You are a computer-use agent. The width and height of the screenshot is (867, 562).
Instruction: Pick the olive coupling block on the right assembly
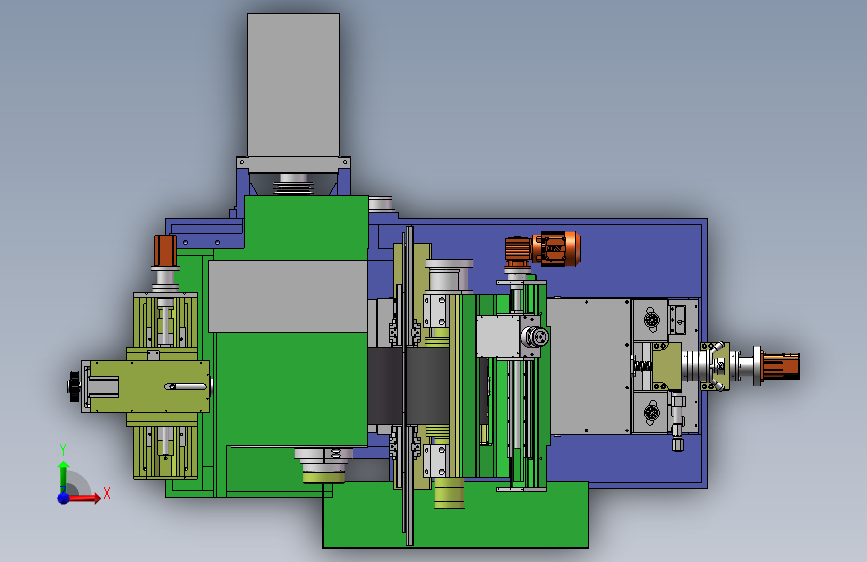tap(667, 366)
